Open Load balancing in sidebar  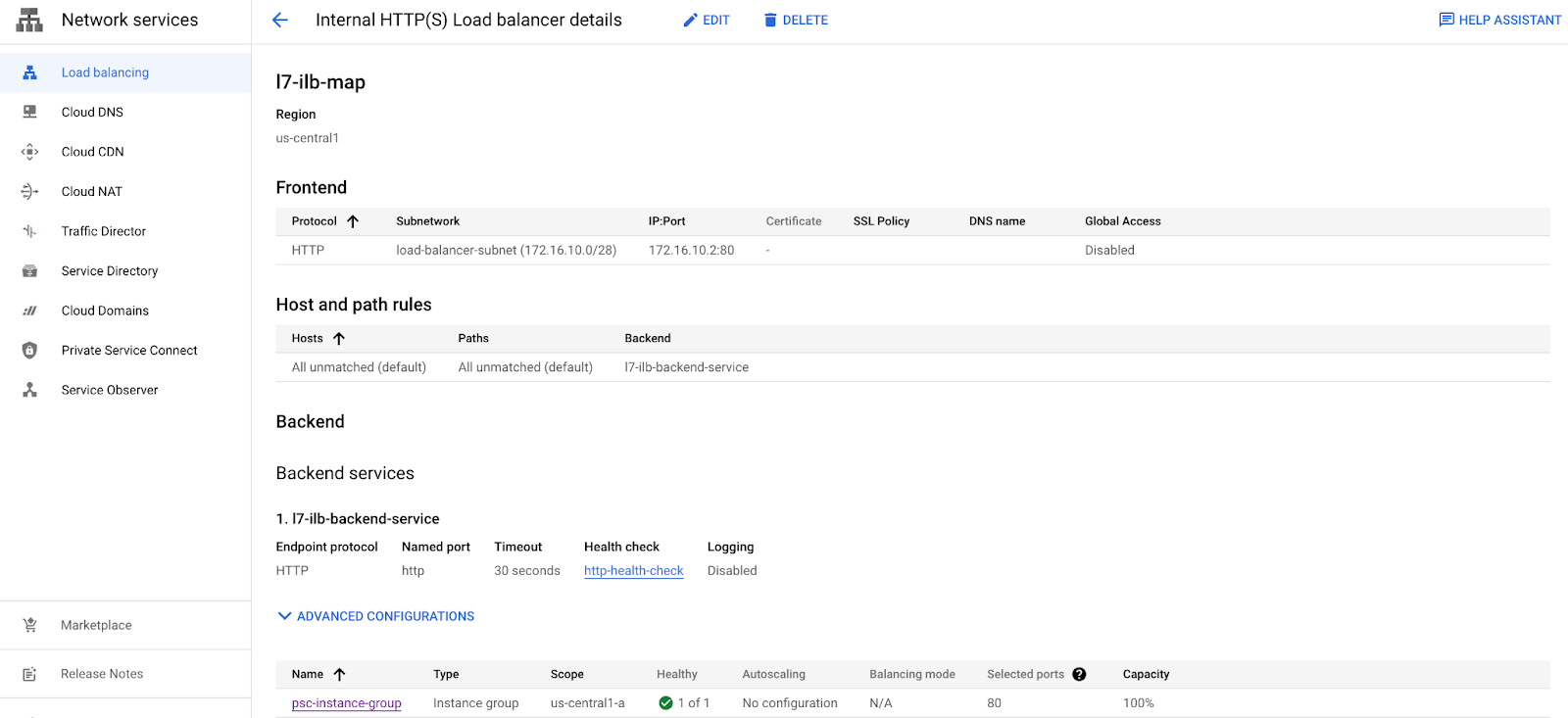click(105, 72)
